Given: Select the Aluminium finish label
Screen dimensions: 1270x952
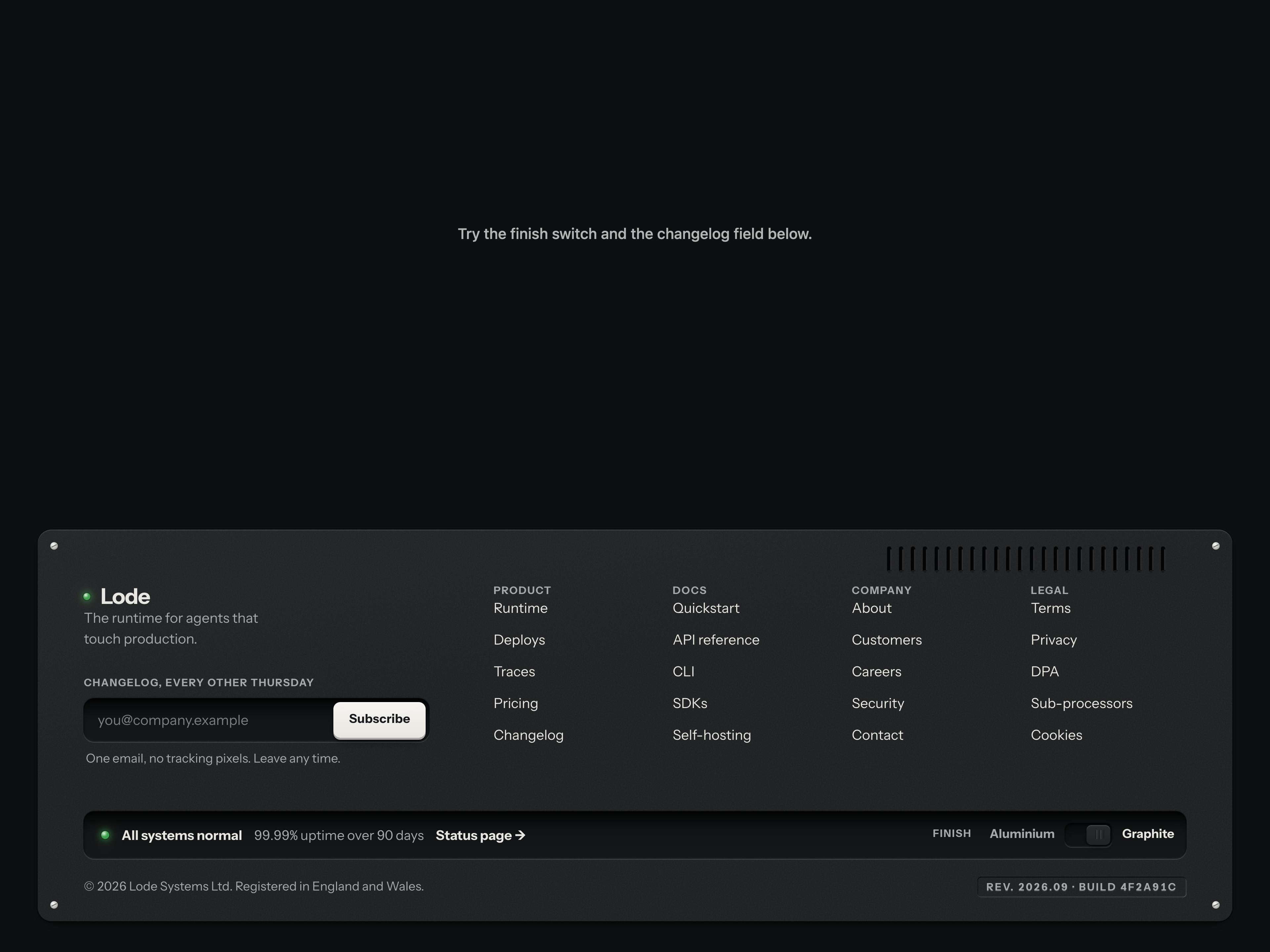Looking at the screenshot, I should (1022, 834).
